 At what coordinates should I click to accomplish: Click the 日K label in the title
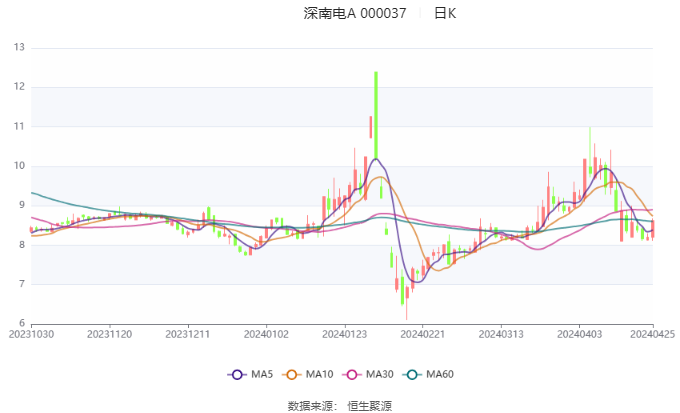445,13
